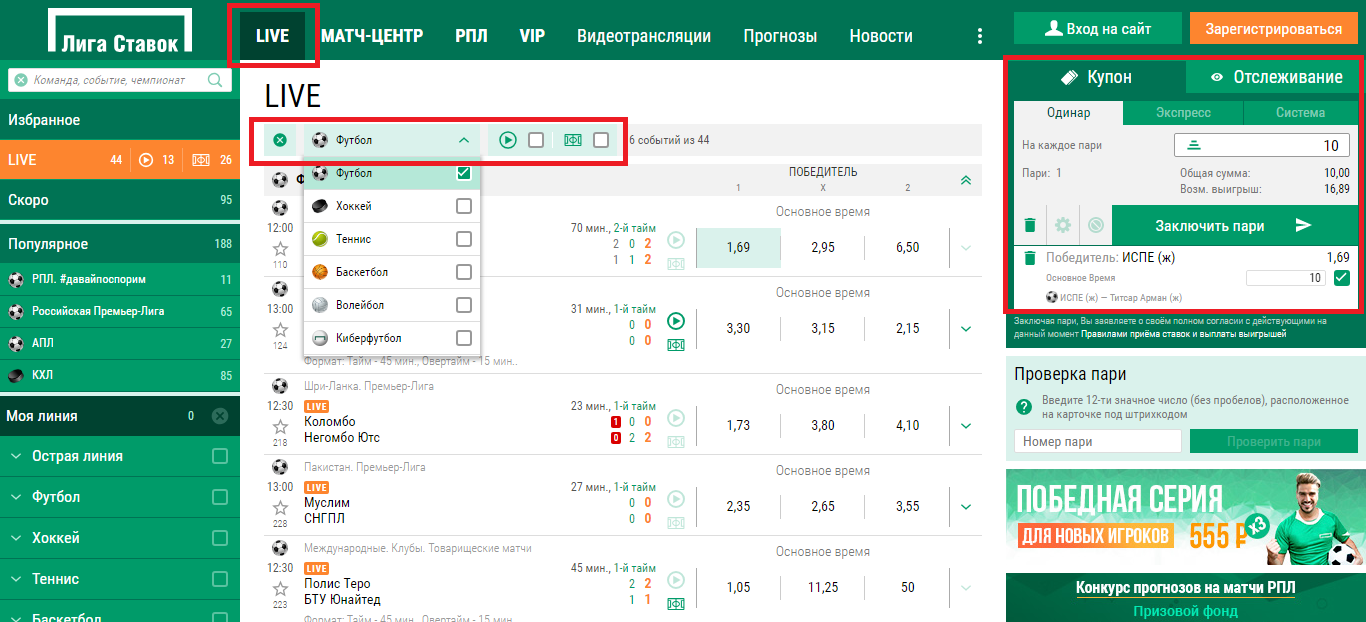Open the LIVE tab in top navigation
1366x622 pixels.
click(272, 36)
